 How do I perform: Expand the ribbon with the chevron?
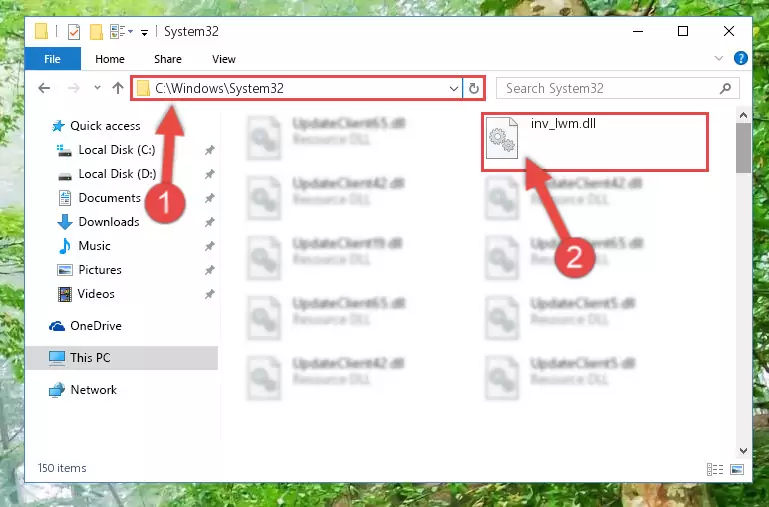point(718,58)
